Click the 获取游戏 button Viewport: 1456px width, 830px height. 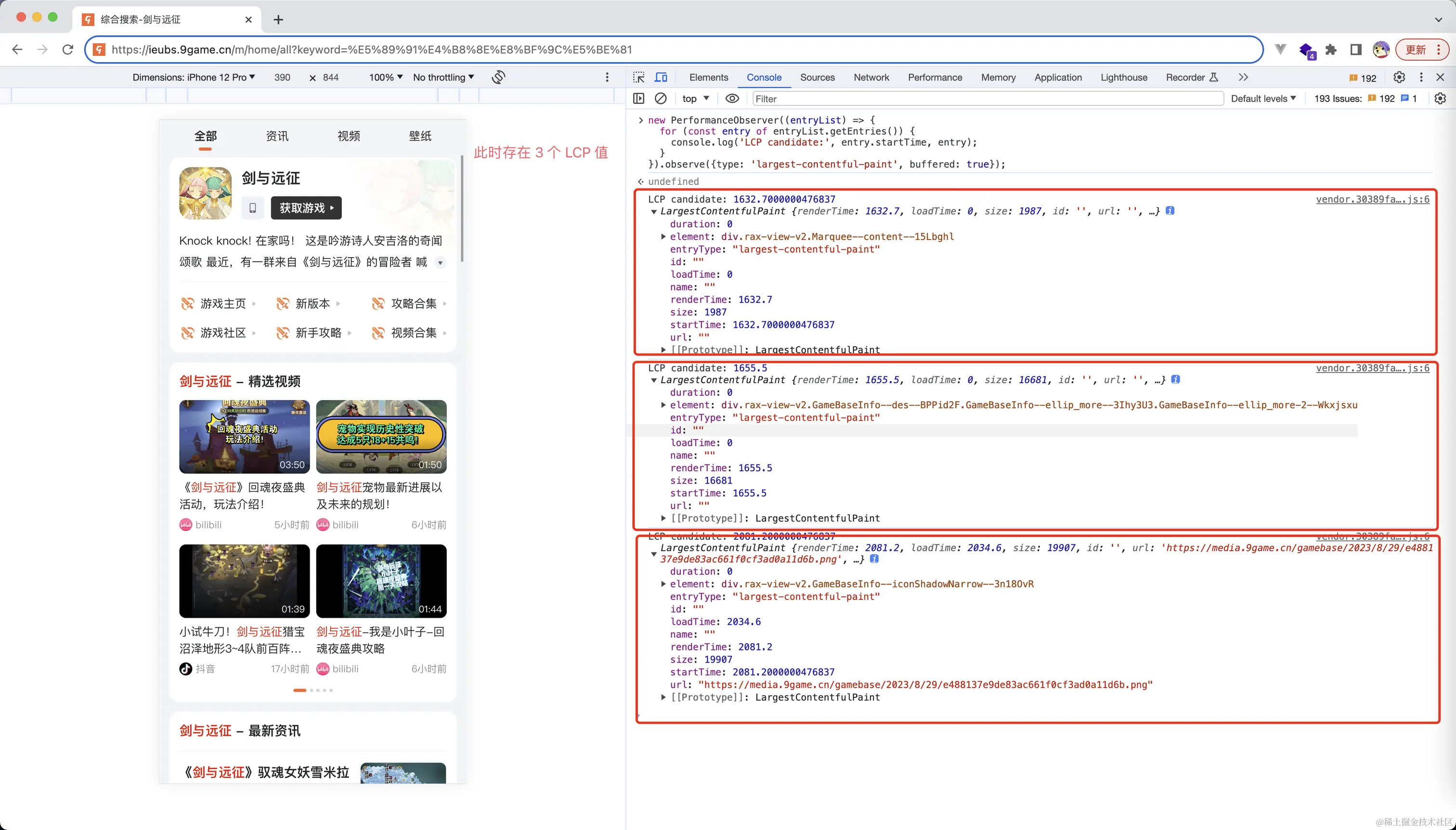[x=306, y=208]
